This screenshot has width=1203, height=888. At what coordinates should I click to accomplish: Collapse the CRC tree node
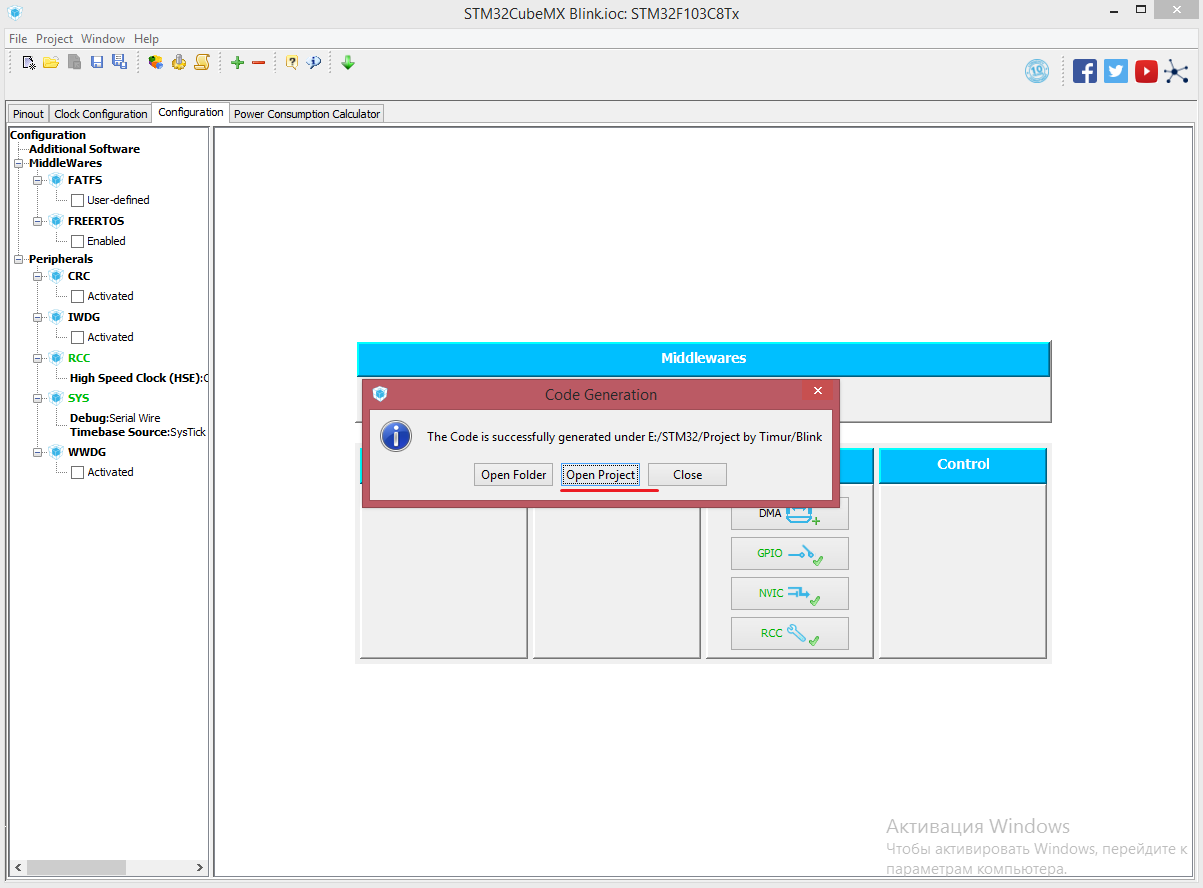38,276
